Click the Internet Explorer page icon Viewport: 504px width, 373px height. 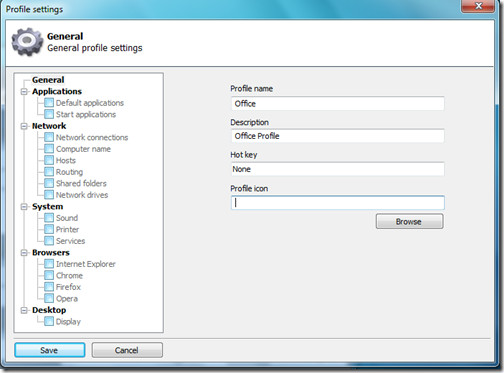pyautogui.click(x=49, y=264)
